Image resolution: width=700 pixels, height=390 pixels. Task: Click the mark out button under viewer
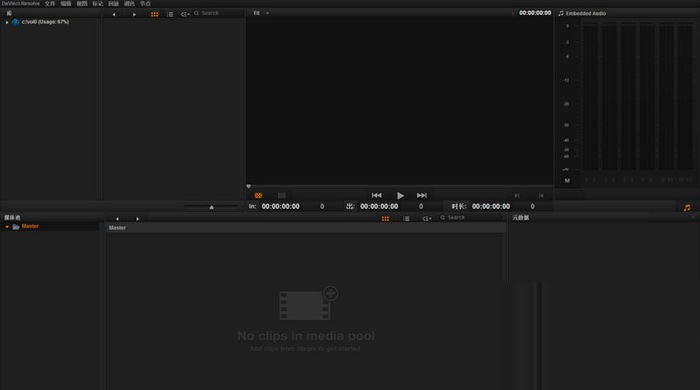click(x=541, y=196)
